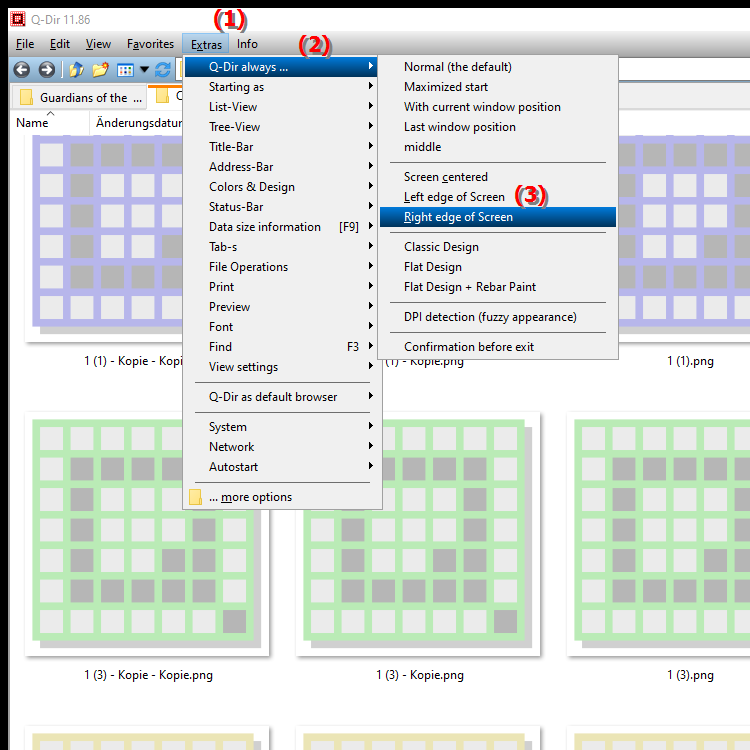
Task: Choose Flat Design option
Action: click(497, 267)
